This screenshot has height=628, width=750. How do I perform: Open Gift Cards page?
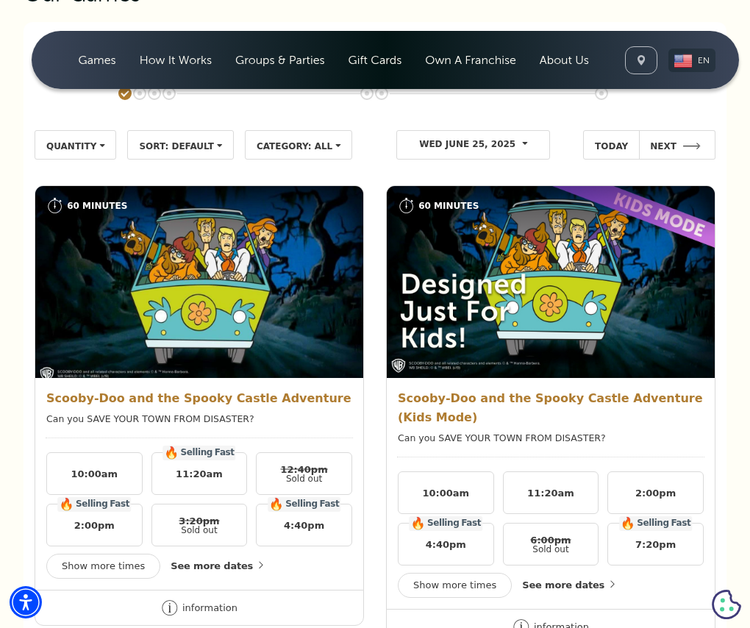375,60
